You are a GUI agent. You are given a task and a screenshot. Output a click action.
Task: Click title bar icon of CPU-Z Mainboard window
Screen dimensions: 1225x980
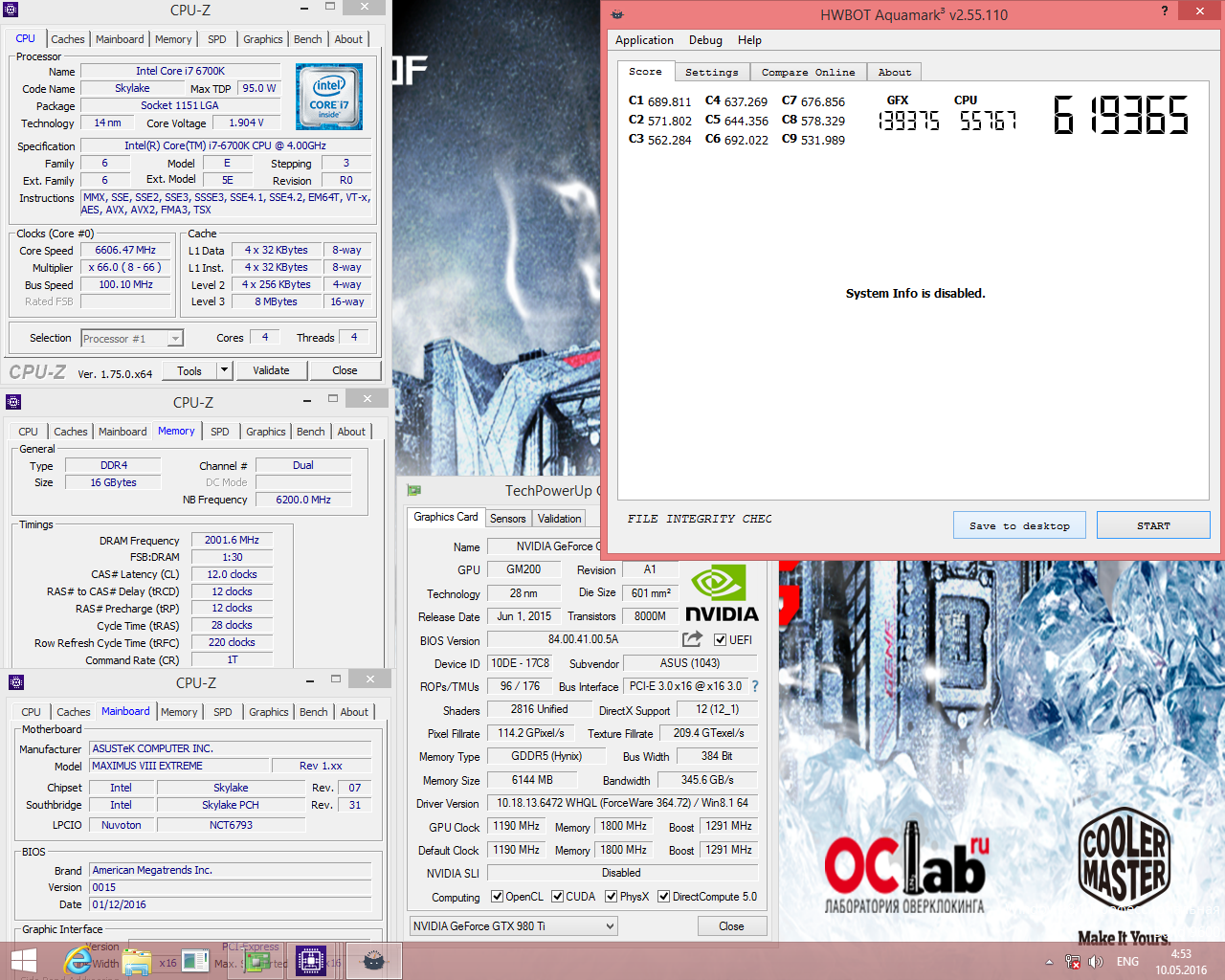[x=15, y=682]
